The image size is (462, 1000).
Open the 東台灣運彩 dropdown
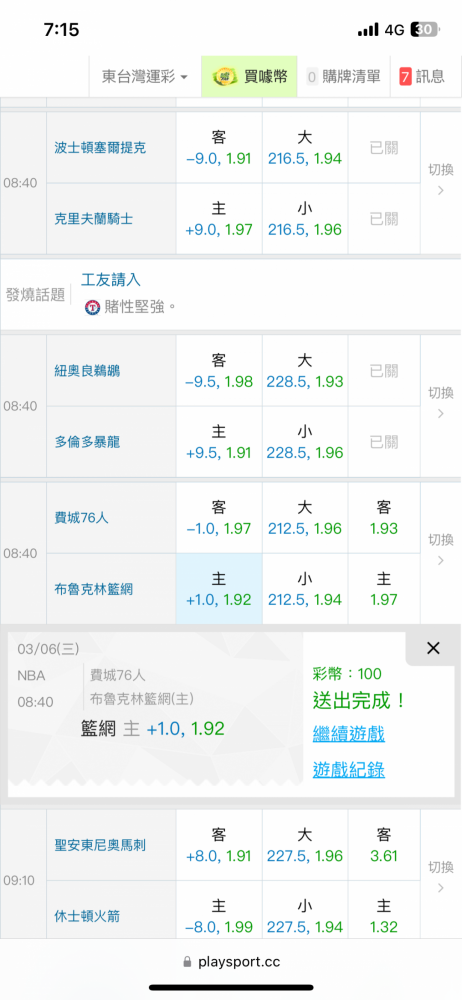(145, 77)
